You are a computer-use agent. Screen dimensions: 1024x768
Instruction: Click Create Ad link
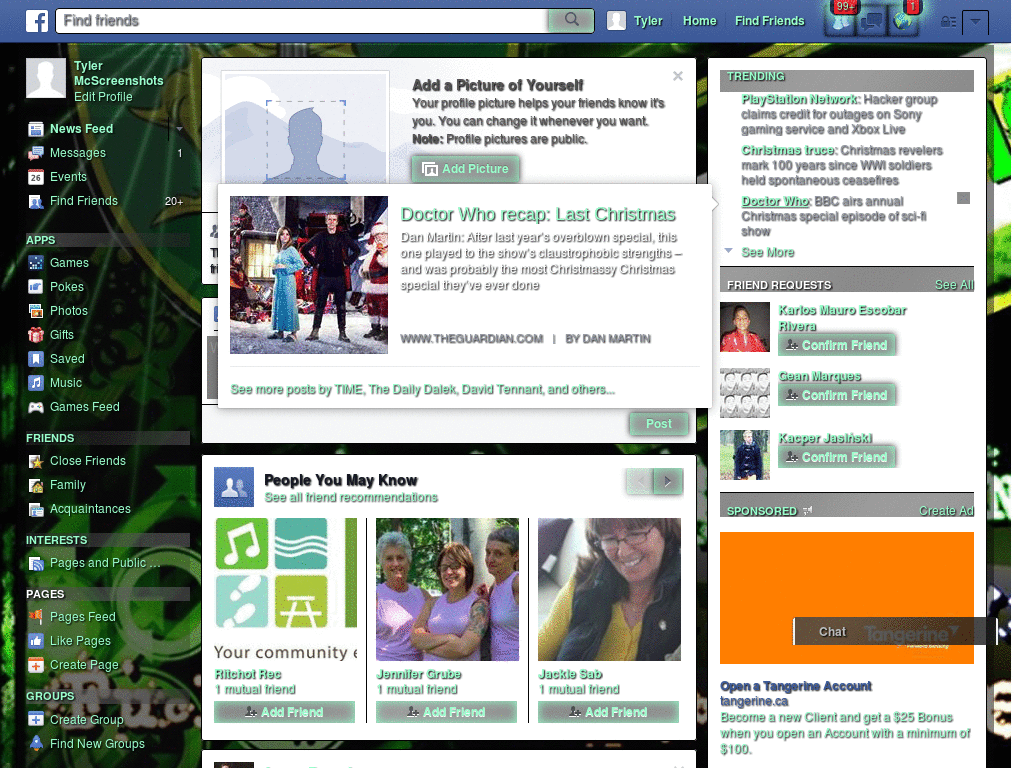[946, 511]
